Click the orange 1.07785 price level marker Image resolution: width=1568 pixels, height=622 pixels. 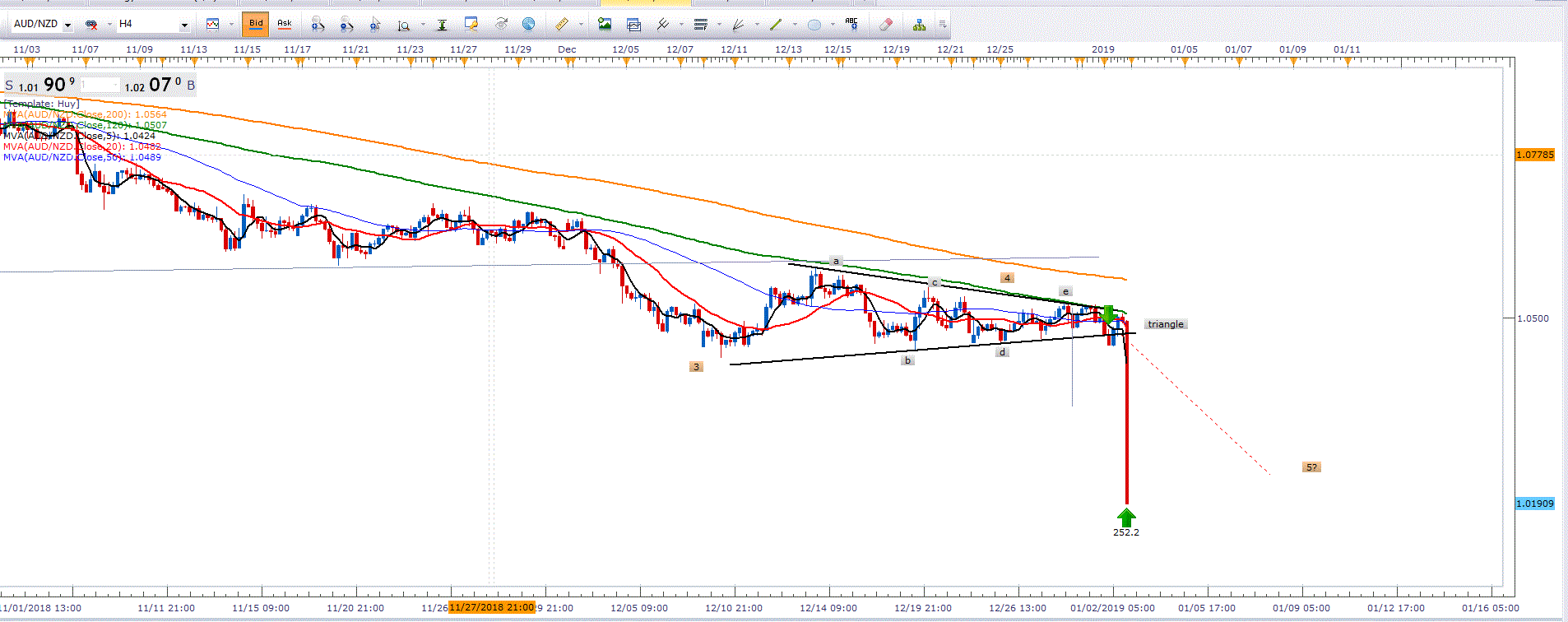point(1534,155)
